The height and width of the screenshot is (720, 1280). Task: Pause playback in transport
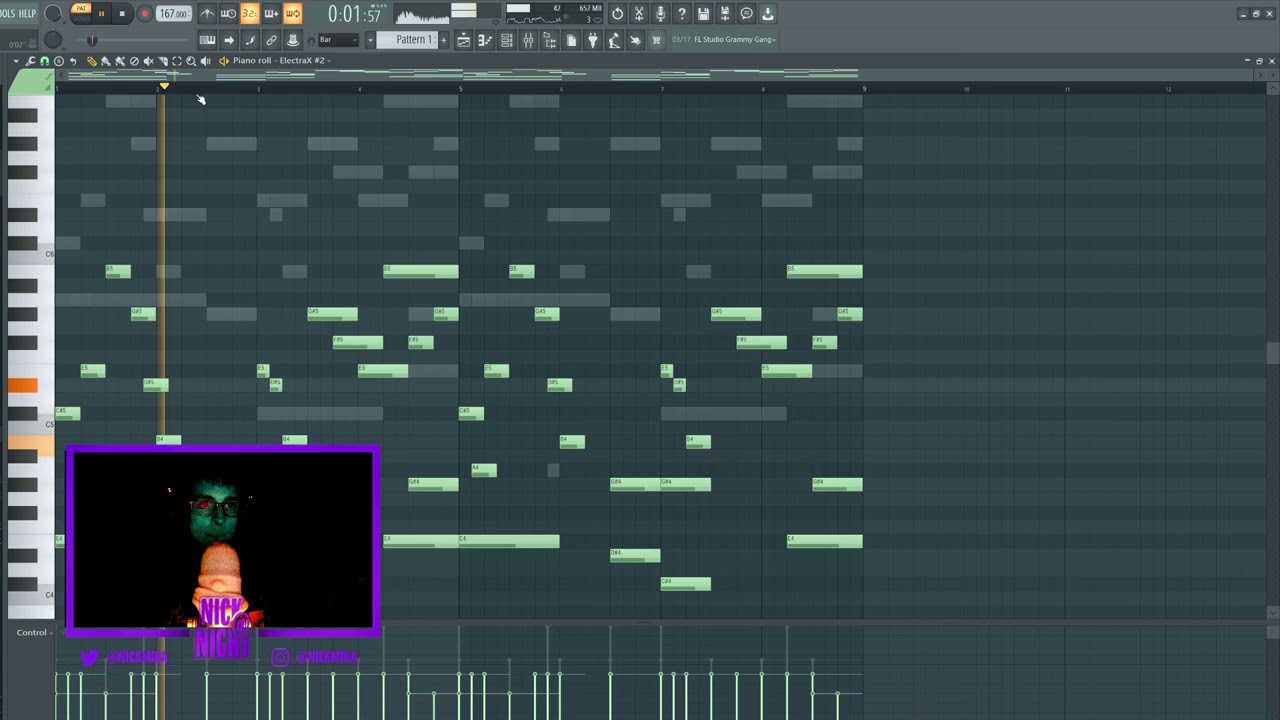[x=101, y=14]
